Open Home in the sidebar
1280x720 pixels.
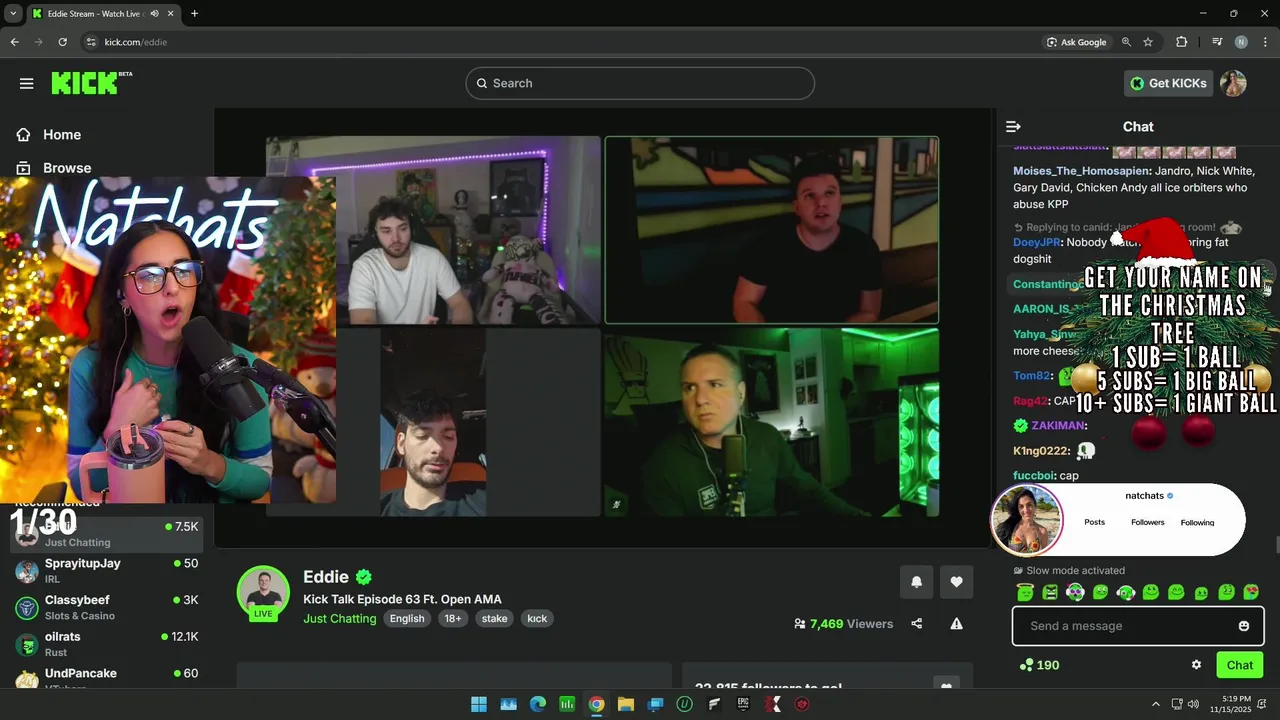(x=51, y=135)
